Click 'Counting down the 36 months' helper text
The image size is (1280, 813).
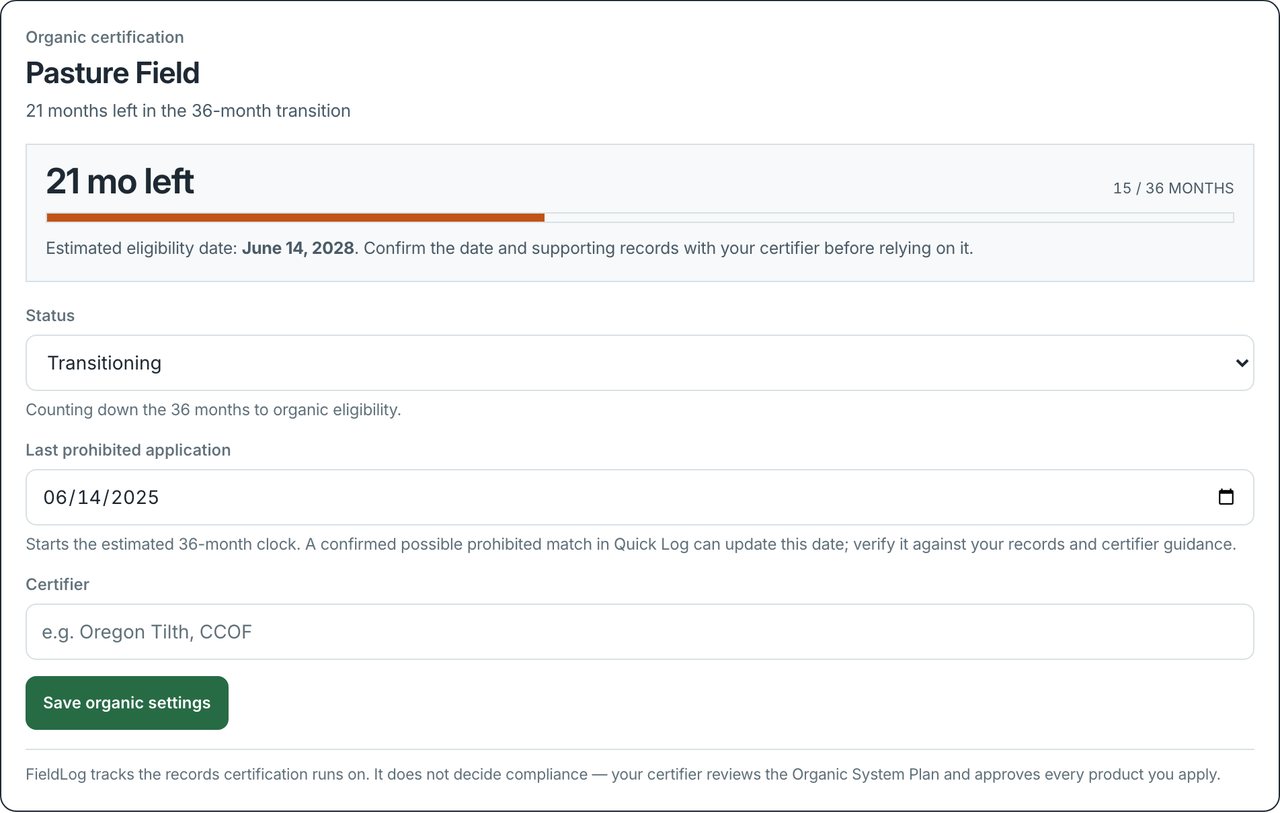[x=213, y=410]
